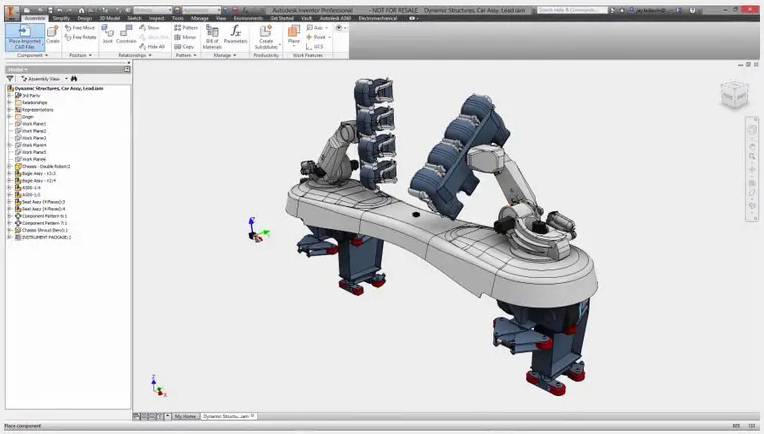Click Place Imported CAD Files button

[x=23, y=36]
